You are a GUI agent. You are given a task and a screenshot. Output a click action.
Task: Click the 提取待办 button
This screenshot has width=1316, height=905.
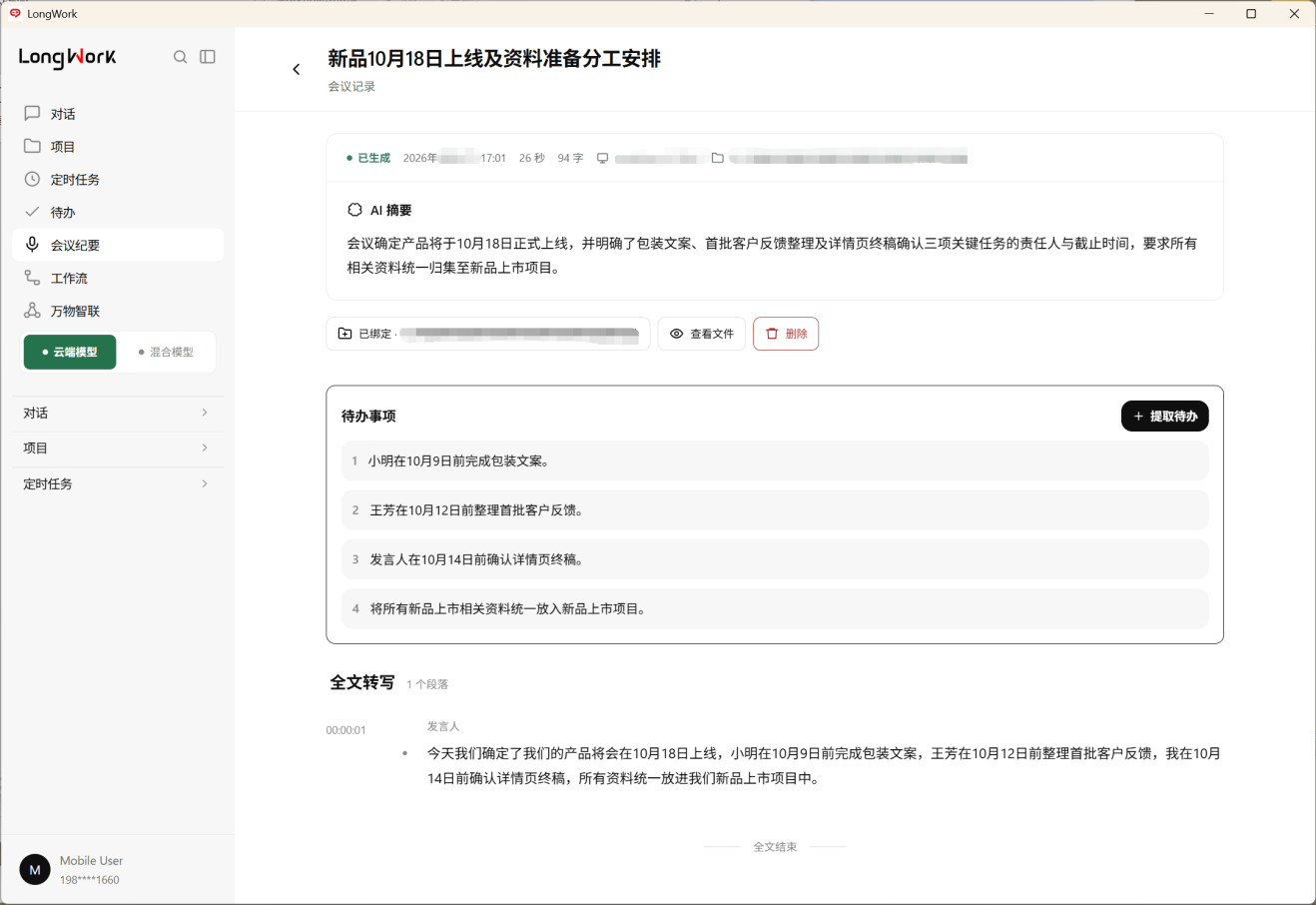(1165, 416)
